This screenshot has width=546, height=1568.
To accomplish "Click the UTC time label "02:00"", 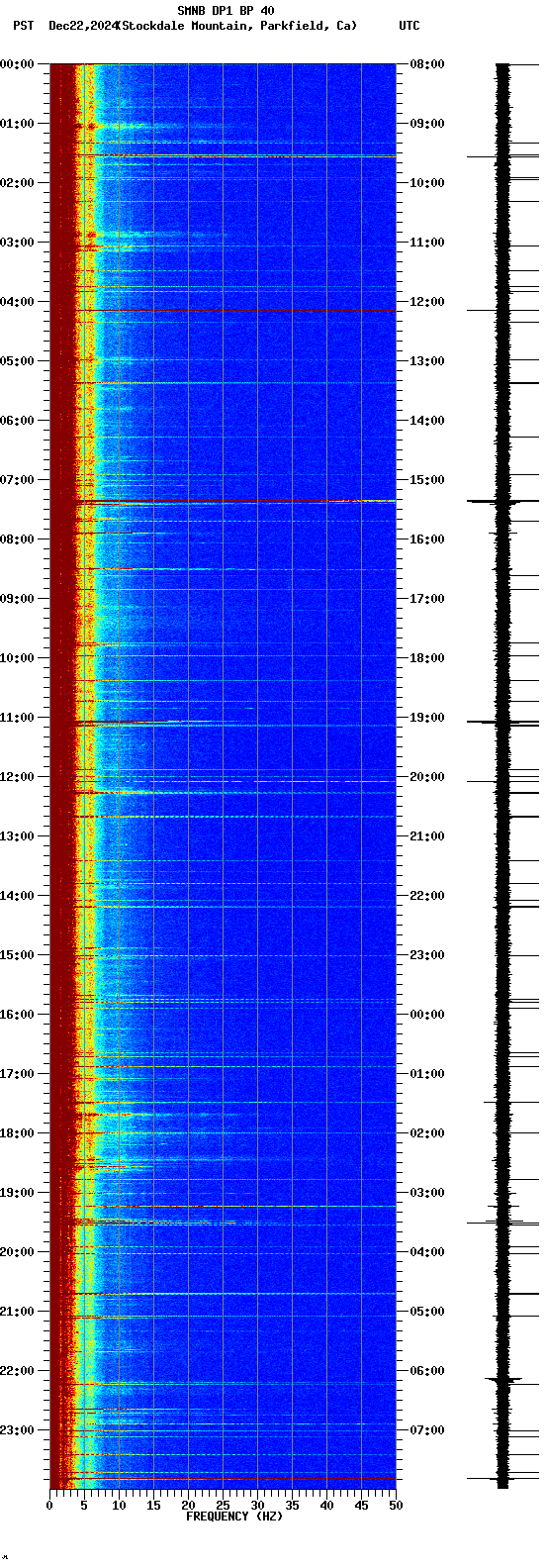I will pos(427,1133).
